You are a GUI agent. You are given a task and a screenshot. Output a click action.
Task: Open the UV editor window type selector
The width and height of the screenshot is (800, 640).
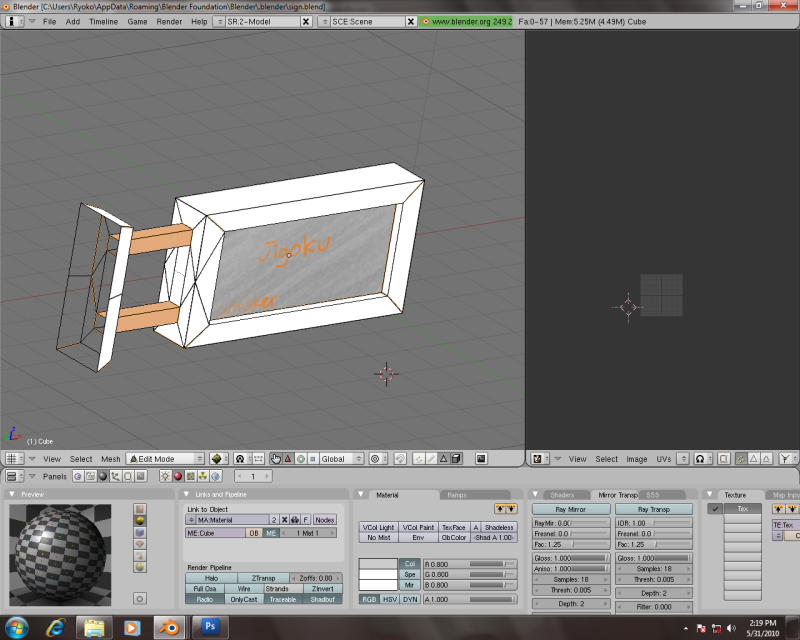540,459
